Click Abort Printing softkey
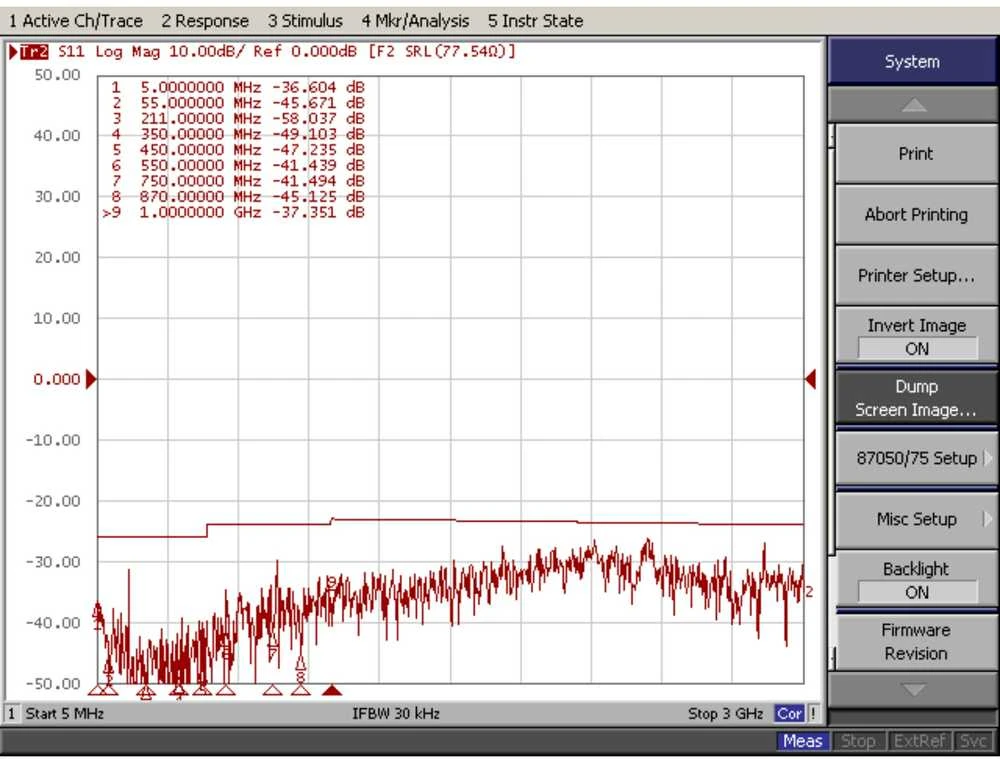Screen dimensions: 1000x759 (916, 215)
